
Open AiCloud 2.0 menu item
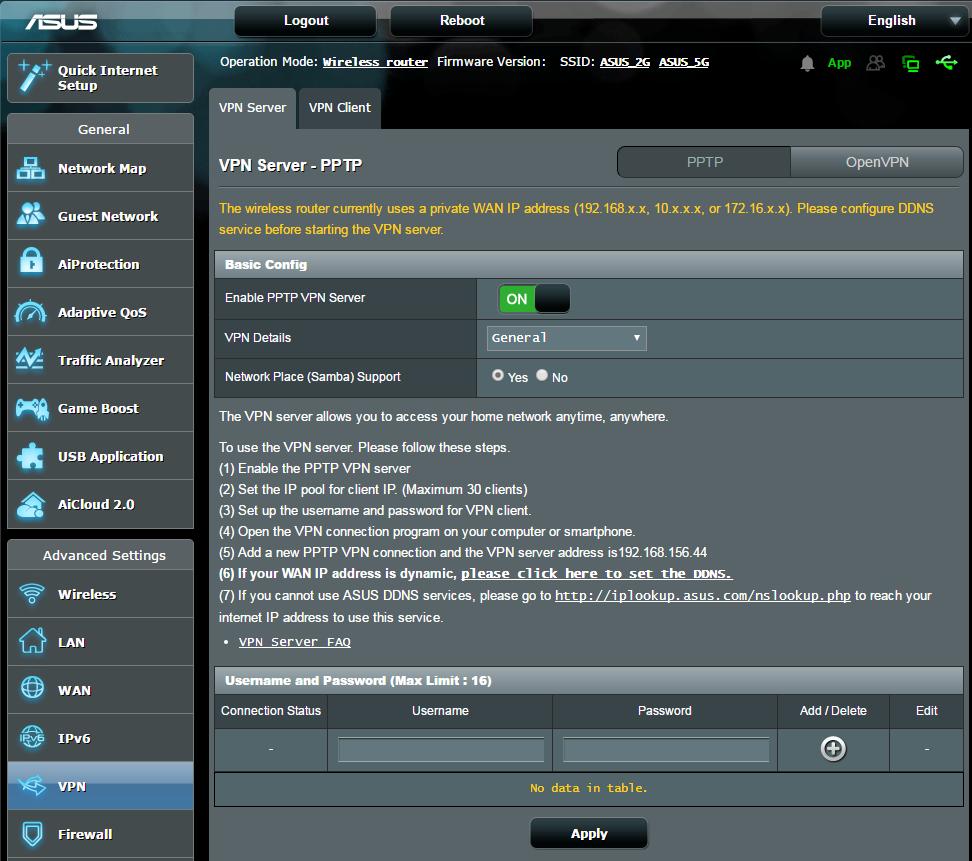coord(100,504)
